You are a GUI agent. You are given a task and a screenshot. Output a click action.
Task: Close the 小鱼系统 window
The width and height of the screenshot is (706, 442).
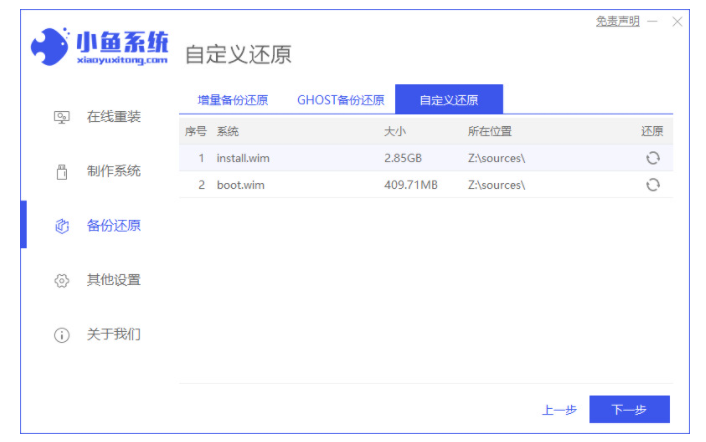tap(677, 22)
